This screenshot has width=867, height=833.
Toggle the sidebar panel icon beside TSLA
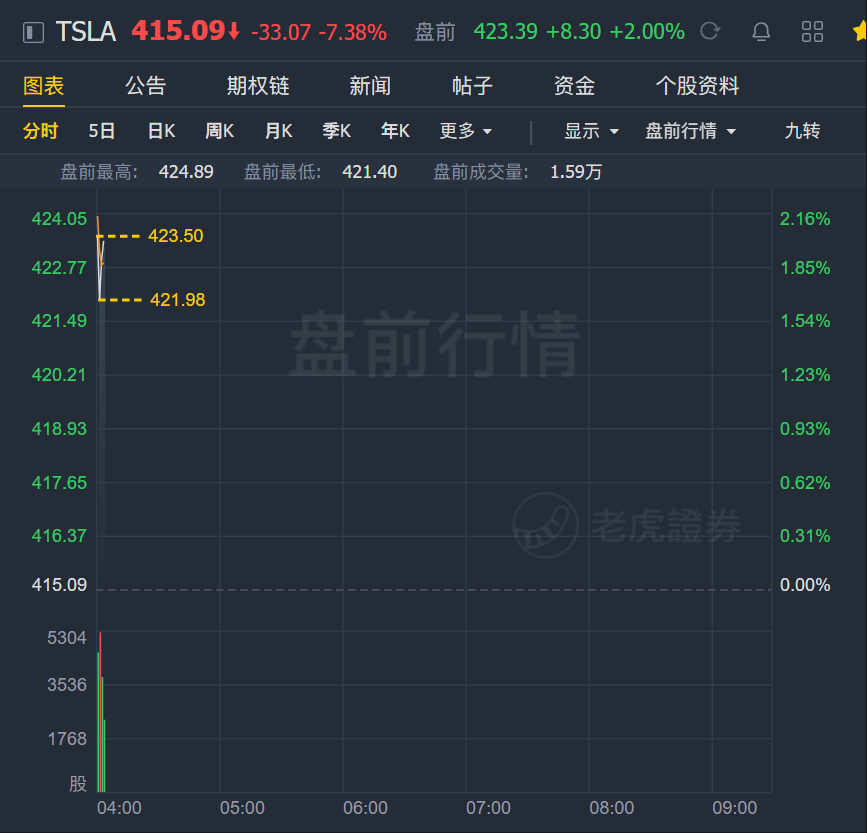pyautogui.click(x=33, y=32)
